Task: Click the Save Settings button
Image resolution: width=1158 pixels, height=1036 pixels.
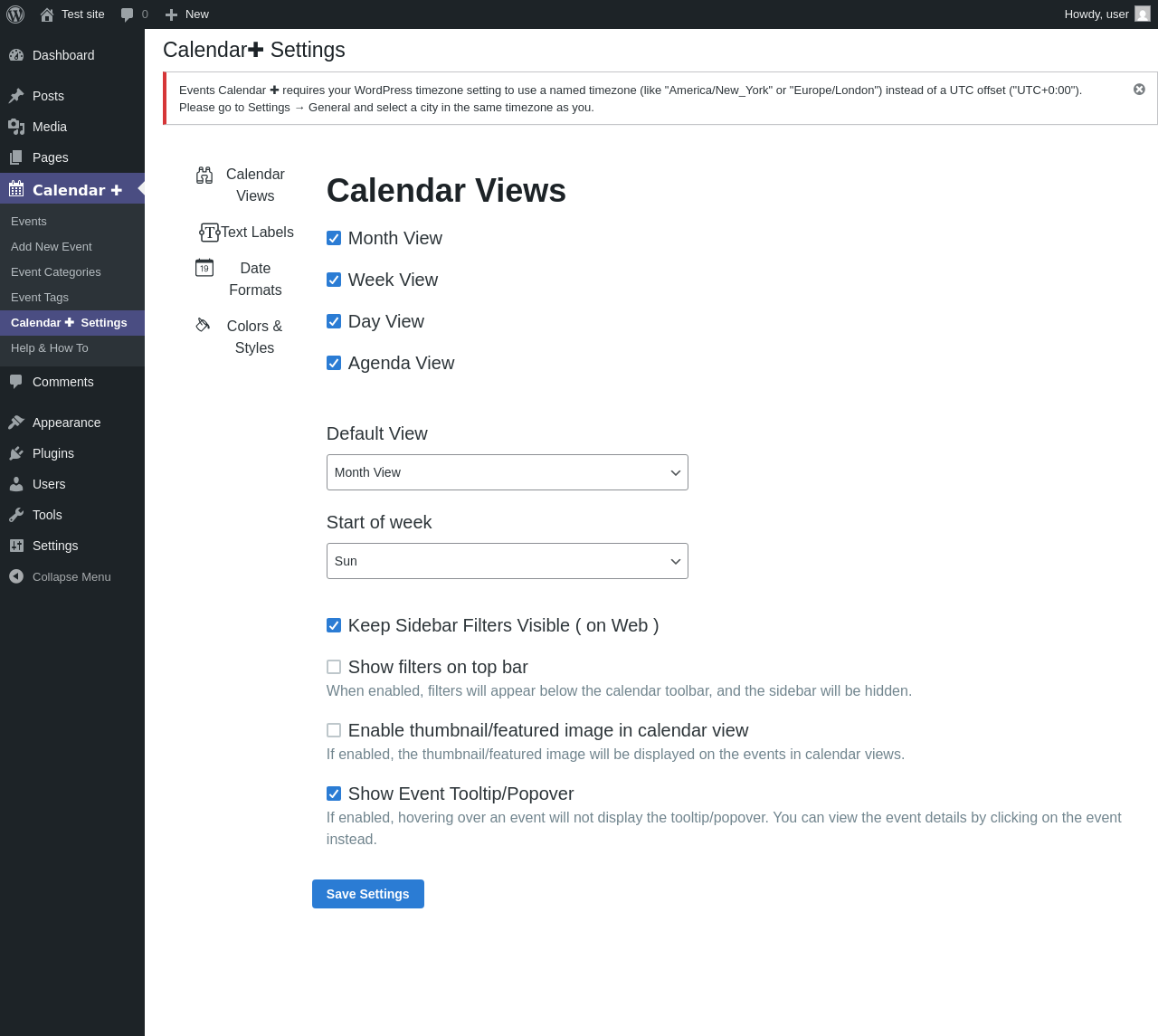Action: [368, 894]
